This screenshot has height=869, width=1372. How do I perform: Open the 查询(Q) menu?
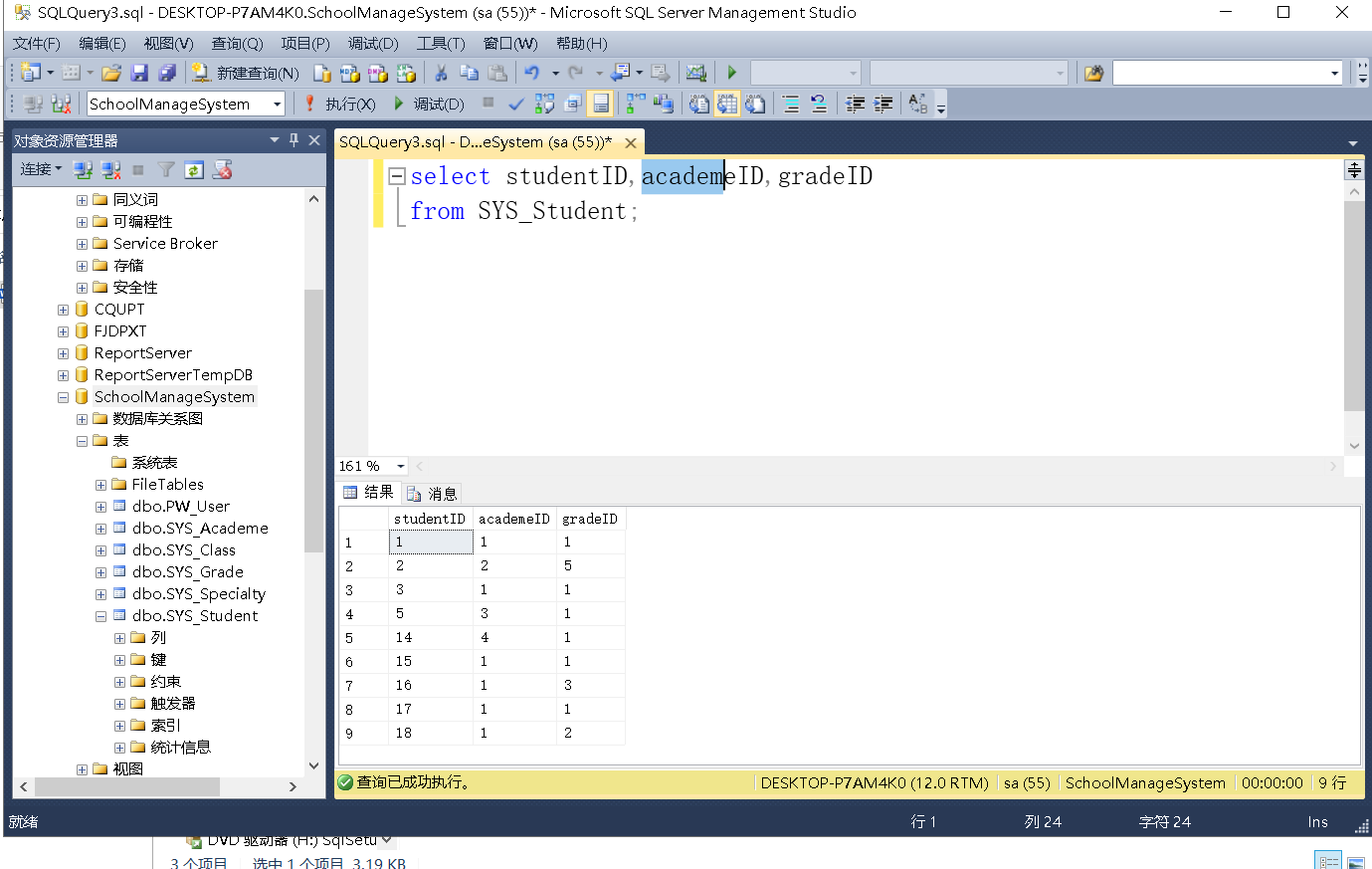pyautogui.click(x=237, y=43)
